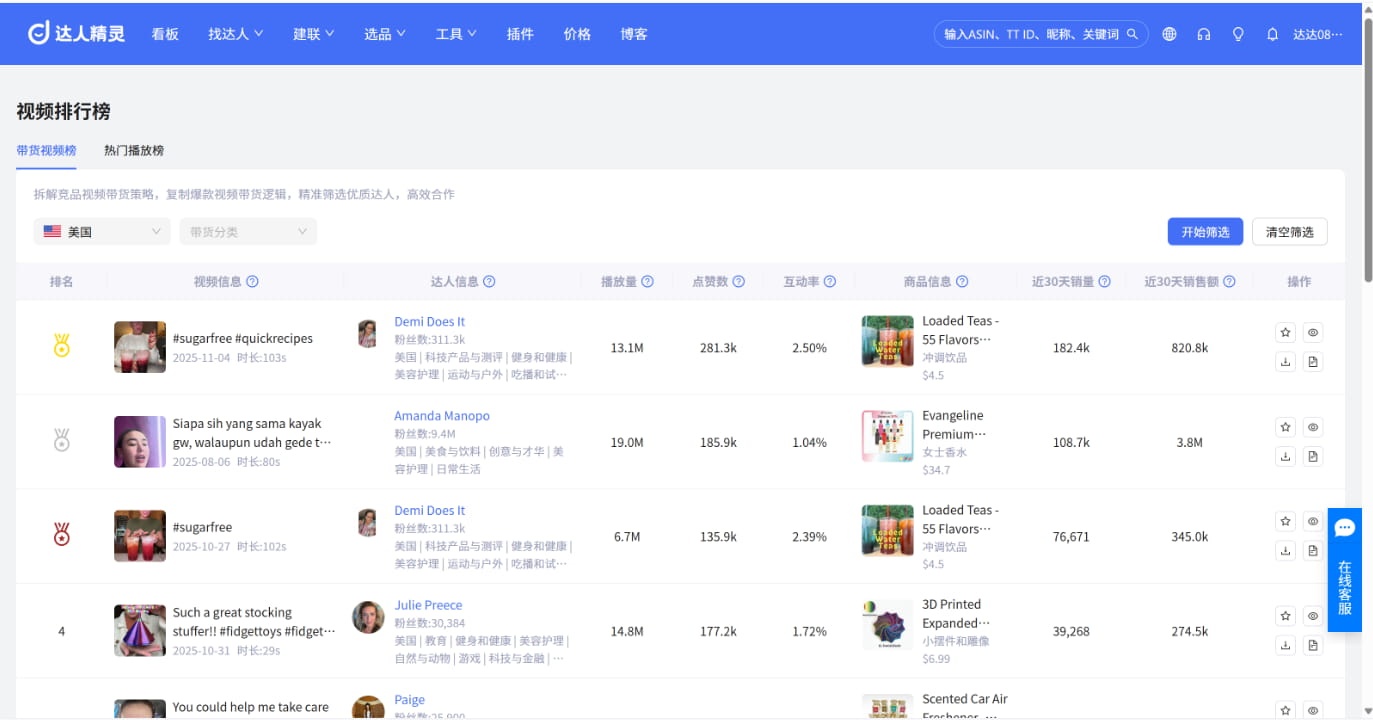
Task: Expand the 带货分类 category dropdown
Action: (247, 231)
